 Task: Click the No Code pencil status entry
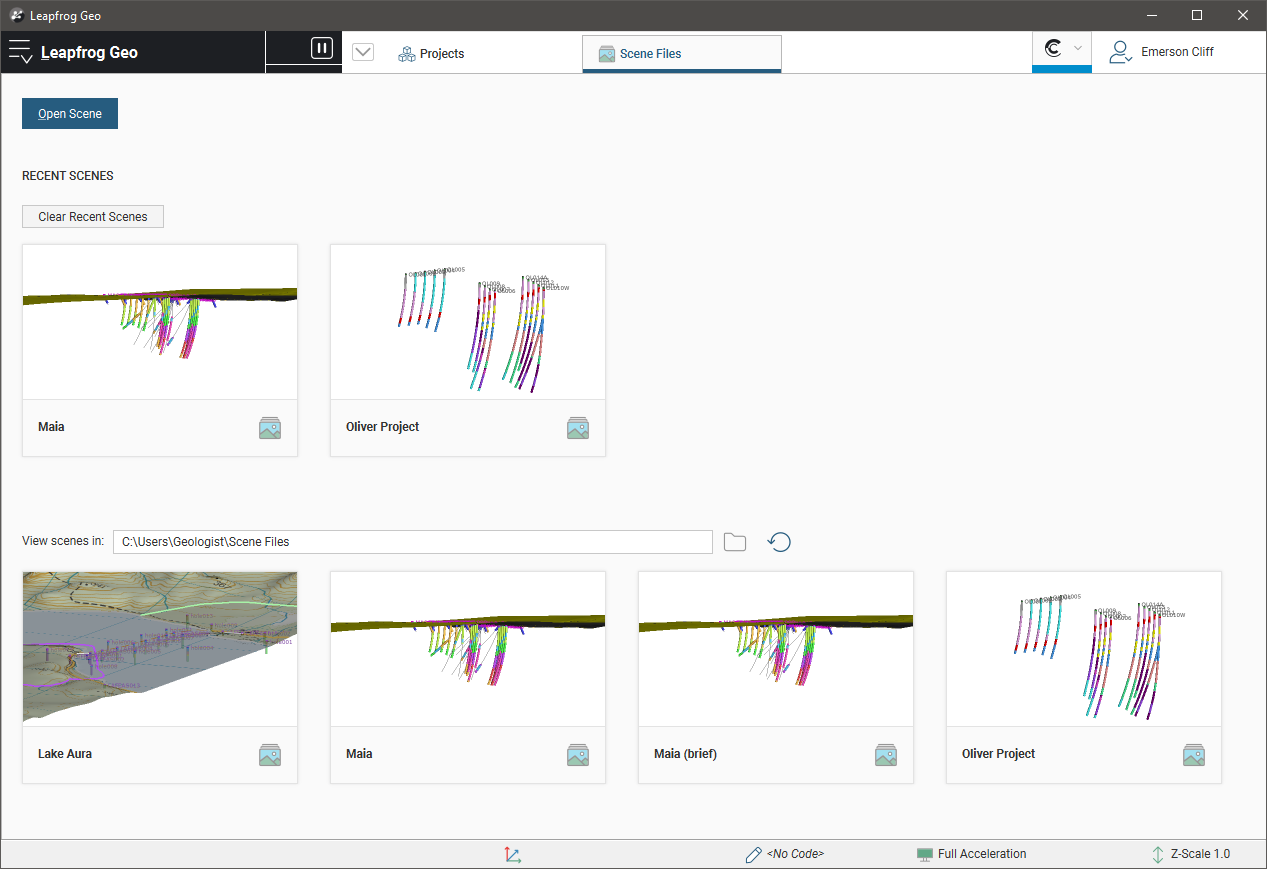click(x=784, y=854)
